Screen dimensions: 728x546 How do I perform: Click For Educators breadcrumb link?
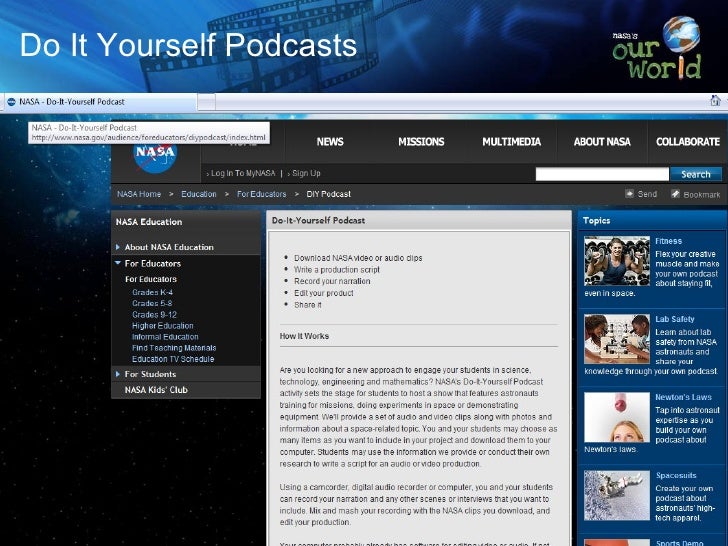[261, 194]
